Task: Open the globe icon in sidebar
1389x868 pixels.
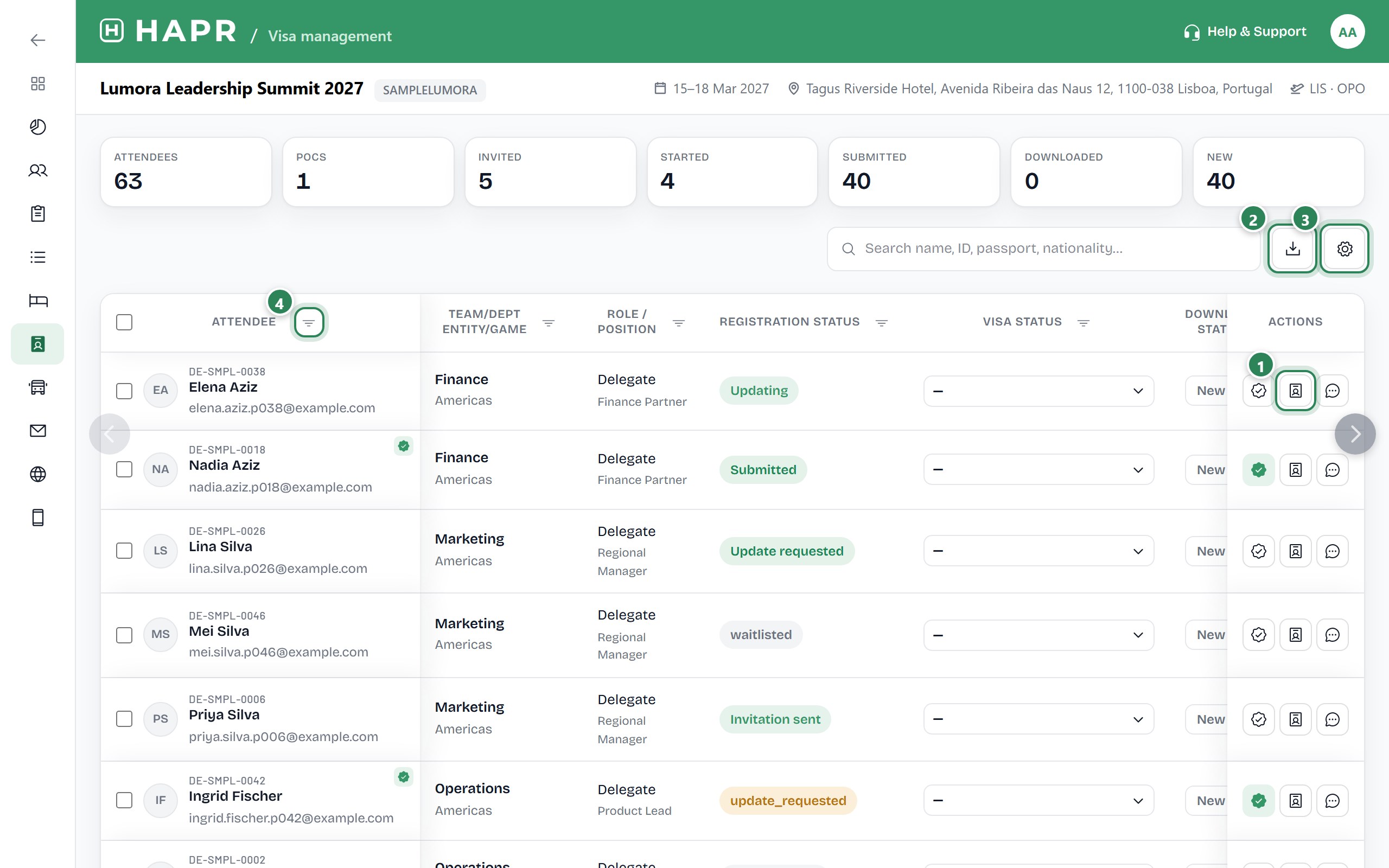Action: 38,474
